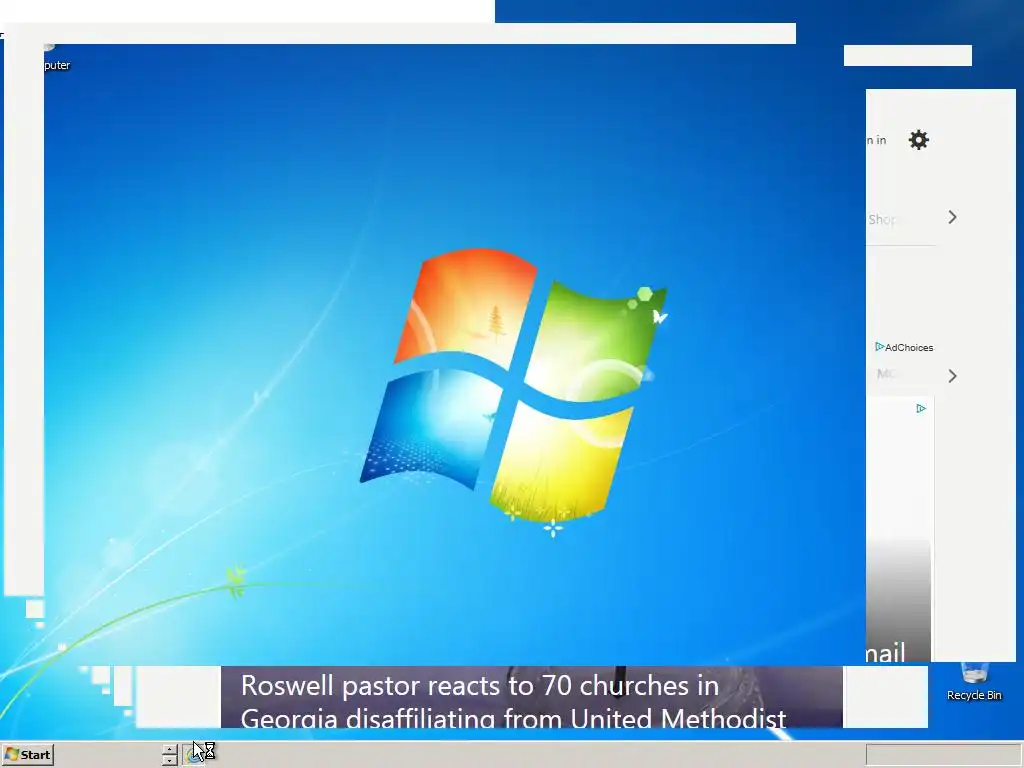Open the Roswell pastor news headline
Viewport: 1024px width, 768px height.
click(513, 701)
